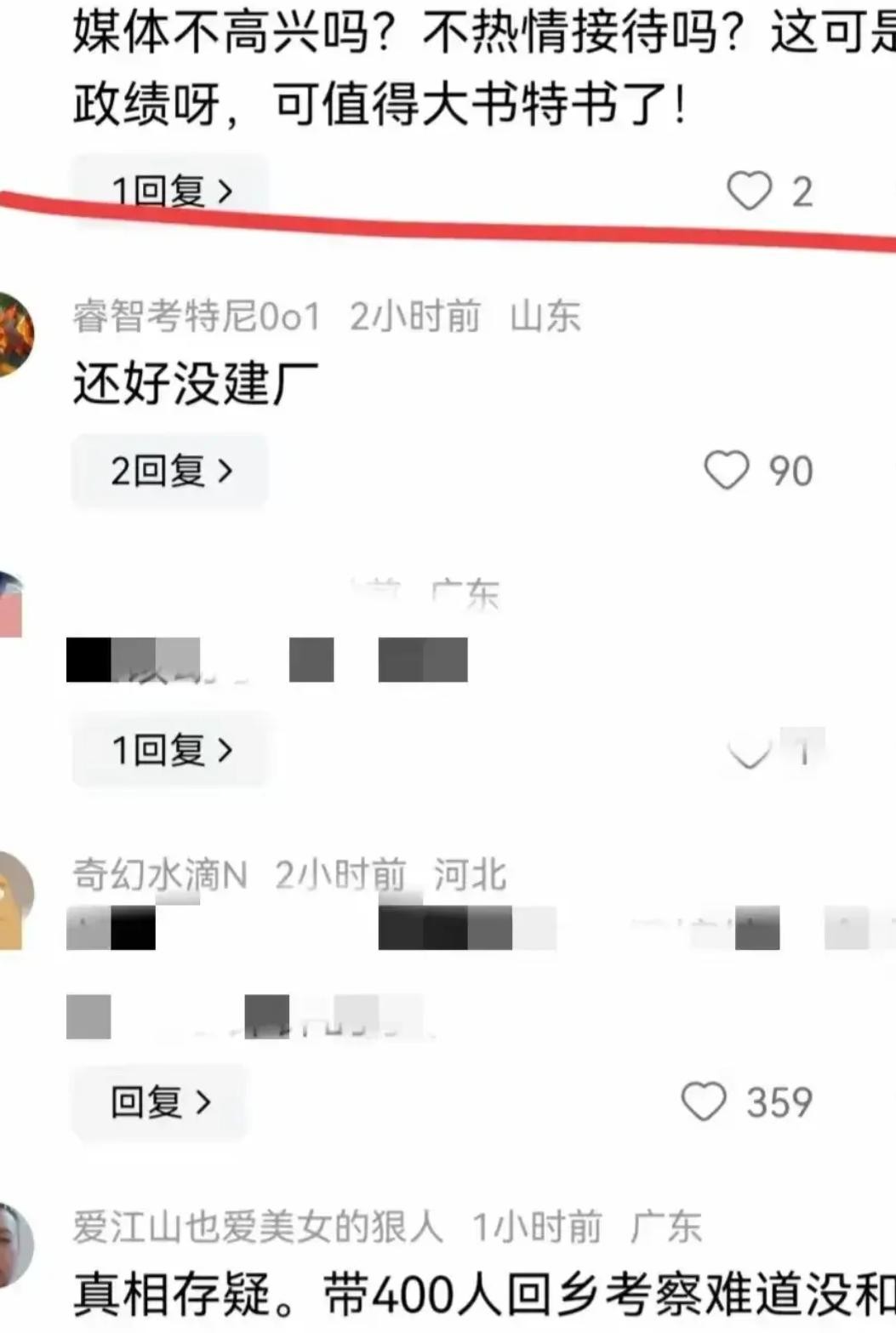Tap the 90 like count
Screen dimensions: 896x1333
coord(791,471)
